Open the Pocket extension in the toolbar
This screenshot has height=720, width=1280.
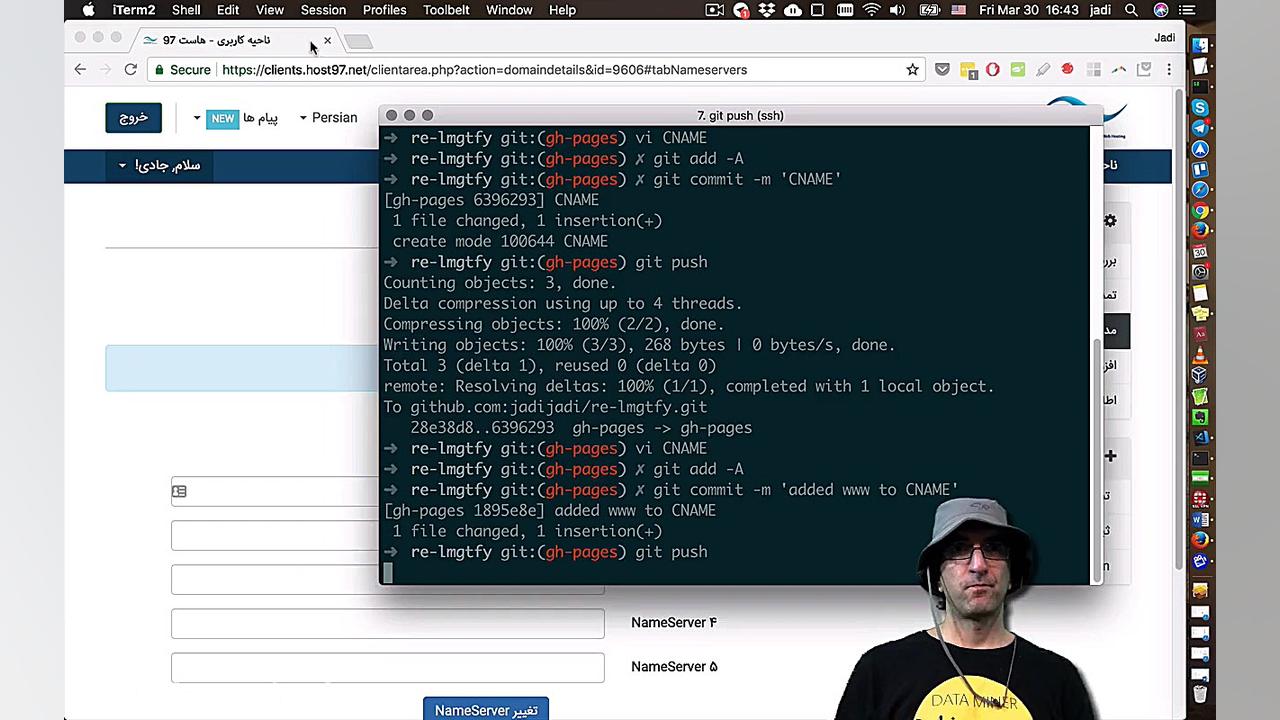point(942,70)
